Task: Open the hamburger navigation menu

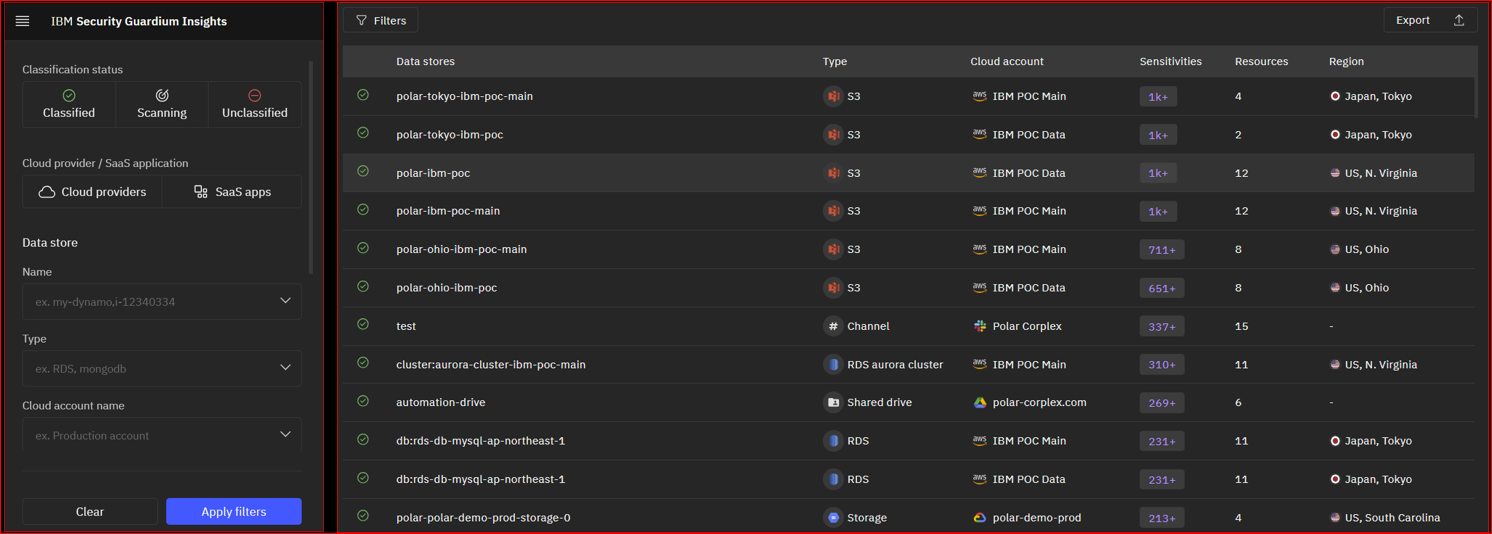Action: click(22, 21)
